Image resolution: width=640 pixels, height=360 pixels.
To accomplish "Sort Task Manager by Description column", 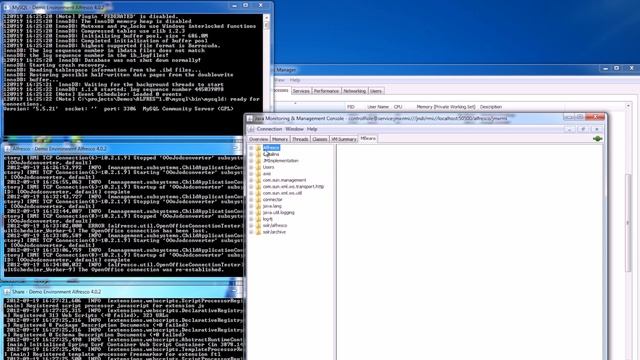I will [491, 107].
